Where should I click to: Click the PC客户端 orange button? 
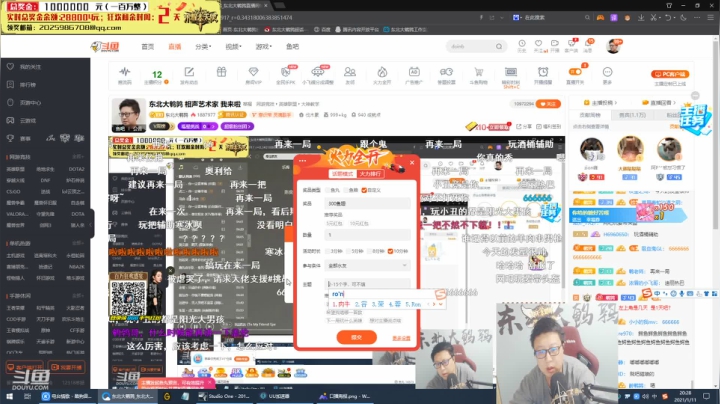click(x=670, y=74)
